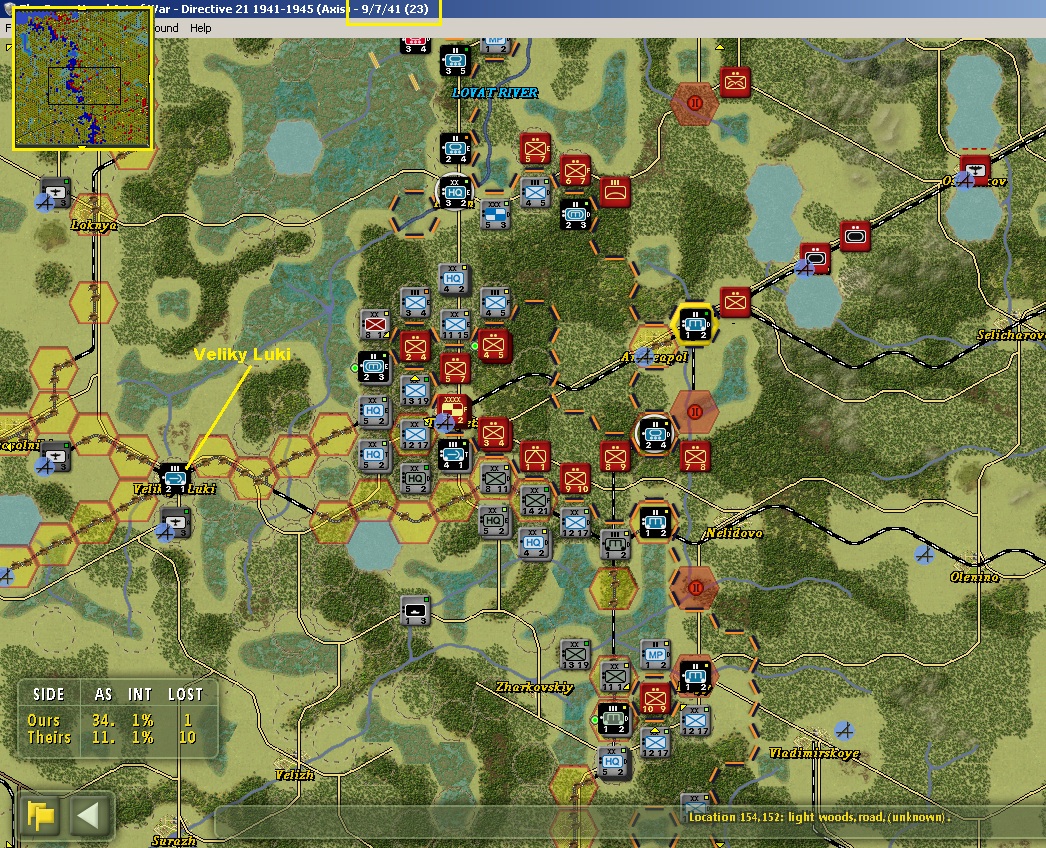Select the gray air unit below Veliky Luki

(x=175, y=522)
